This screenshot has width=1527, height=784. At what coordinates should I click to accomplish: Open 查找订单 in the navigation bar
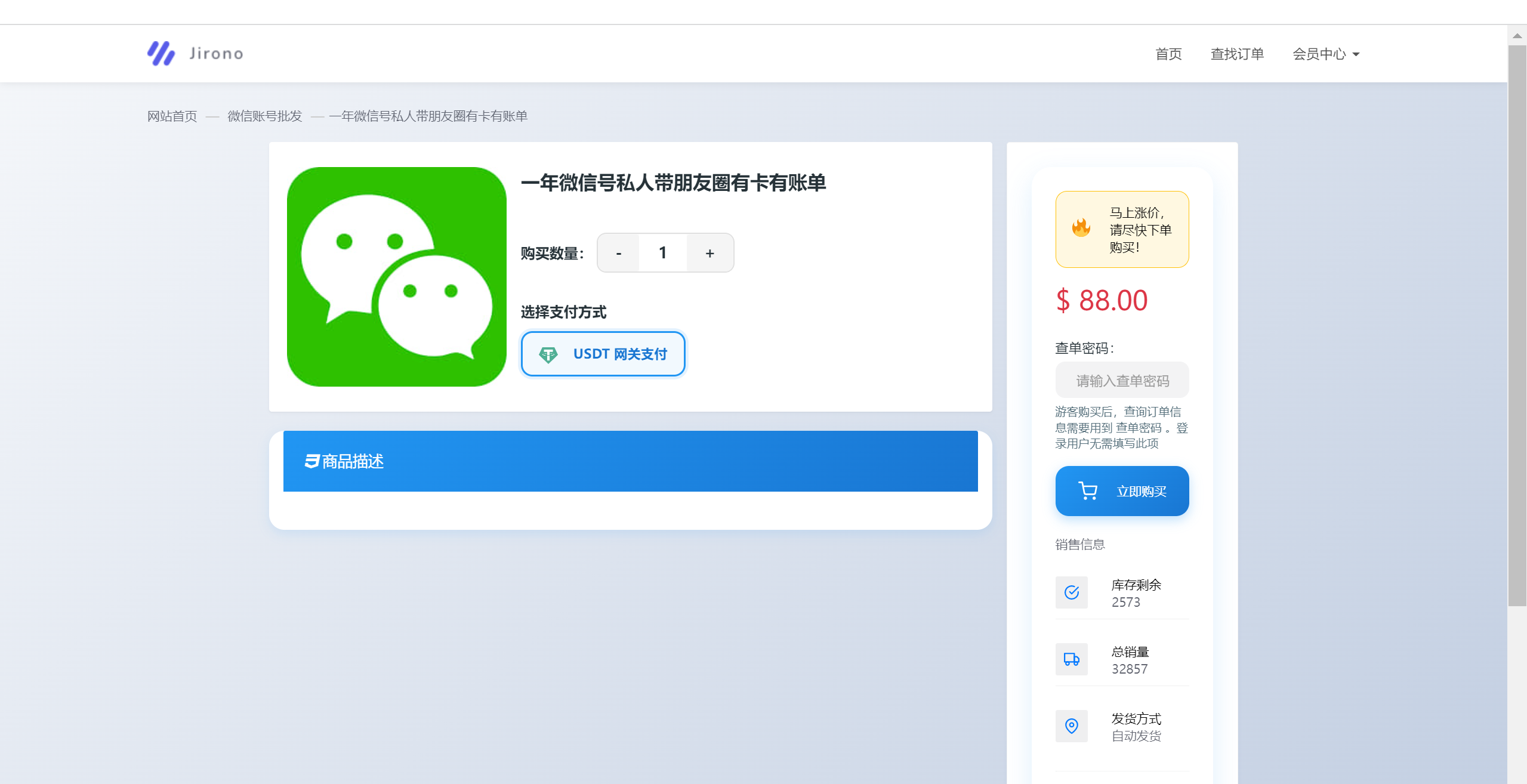click(x=1237, y=54)
